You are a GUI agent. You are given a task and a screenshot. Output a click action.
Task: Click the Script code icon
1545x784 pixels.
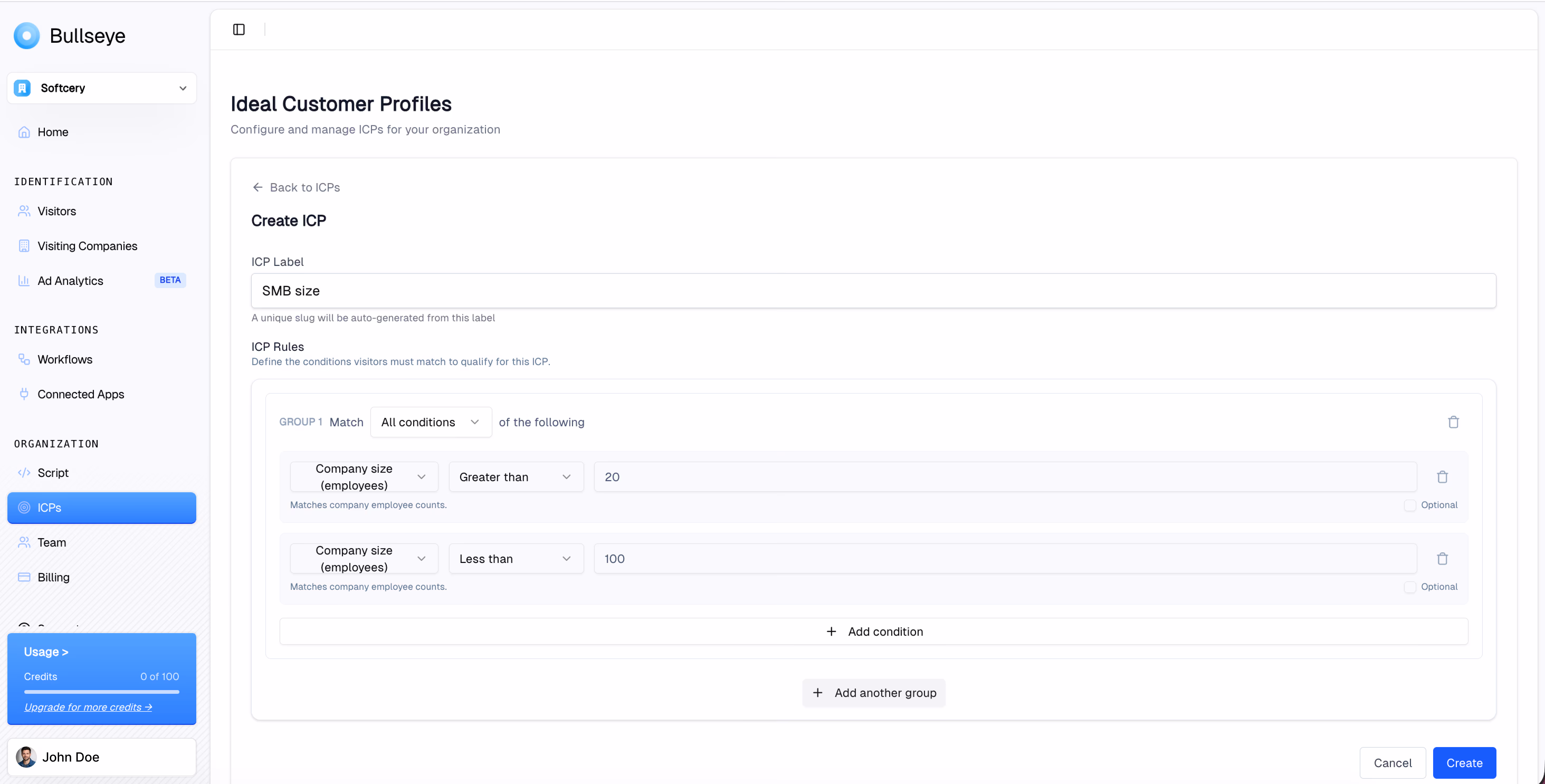24,473
